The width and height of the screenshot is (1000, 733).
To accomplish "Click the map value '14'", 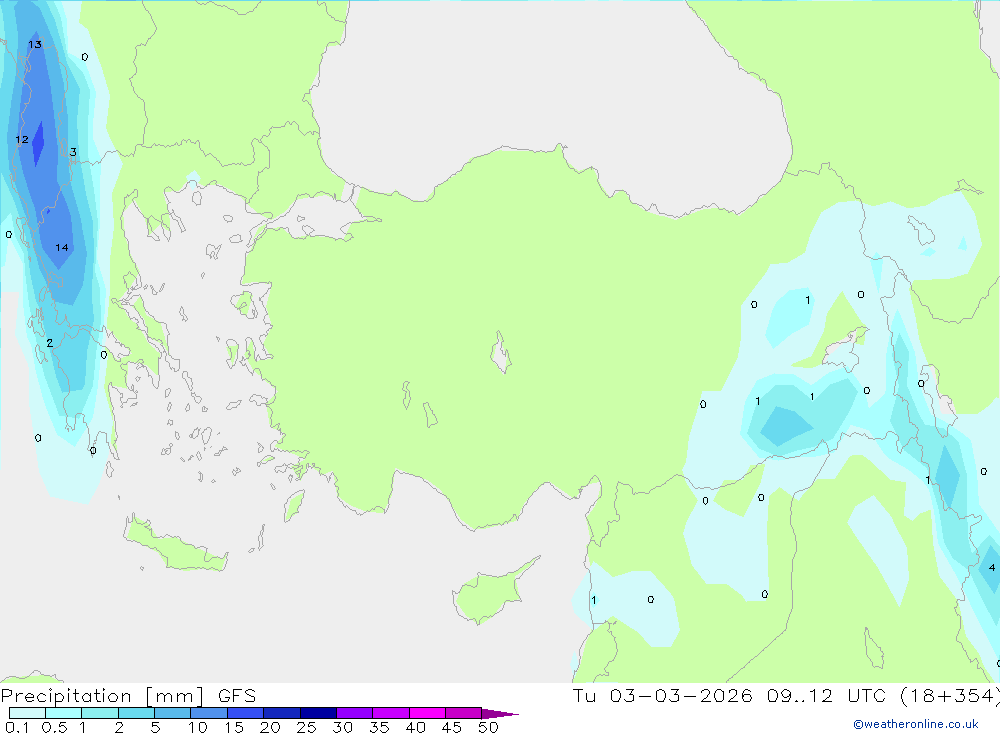I will tap(61, 248).
